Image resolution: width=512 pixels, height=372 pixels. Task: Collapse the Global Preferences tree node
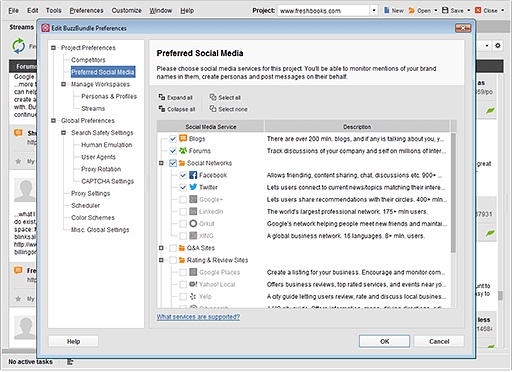coord(53,120)
